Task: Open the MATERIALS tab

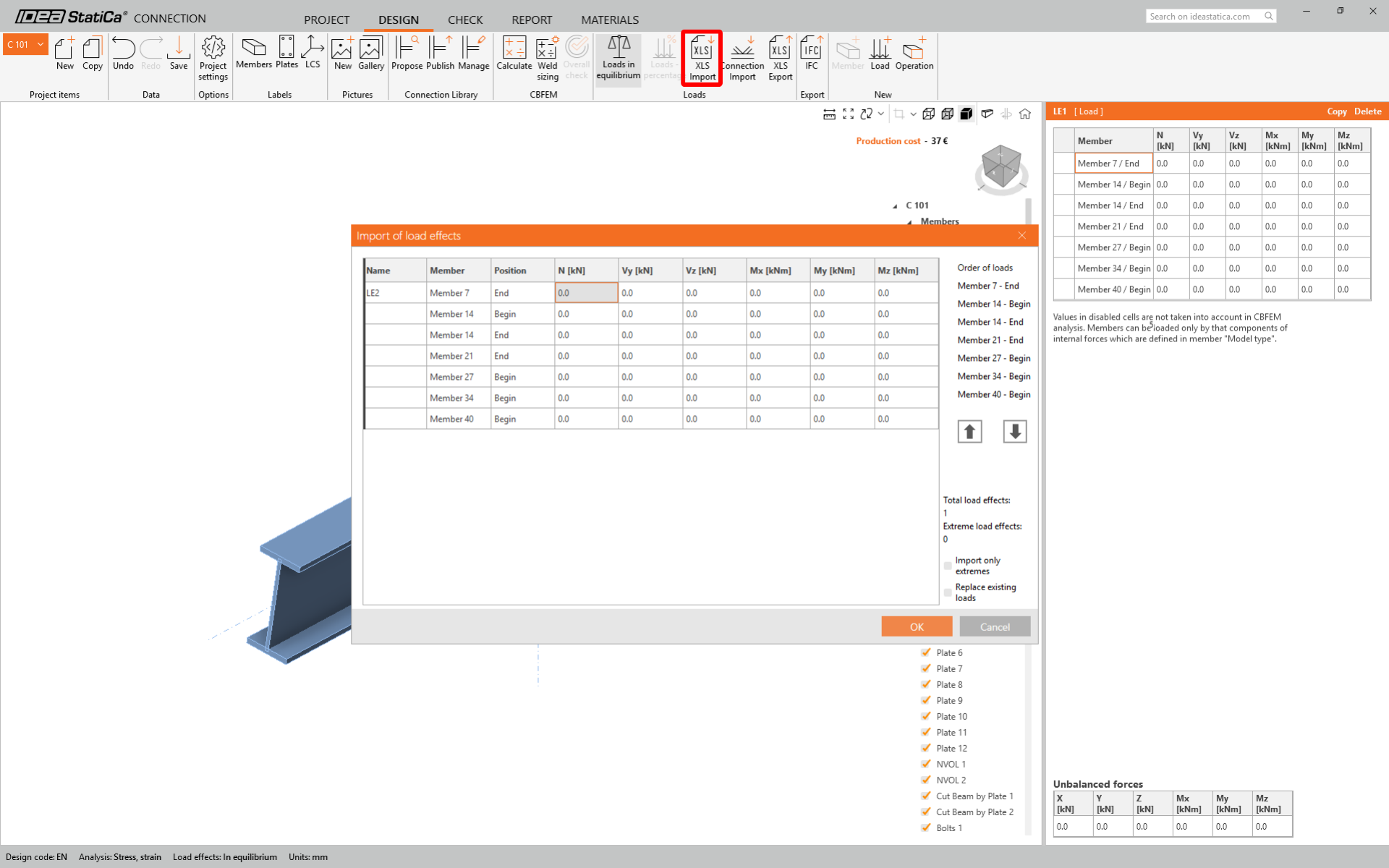Action: (x=609, y=20)
